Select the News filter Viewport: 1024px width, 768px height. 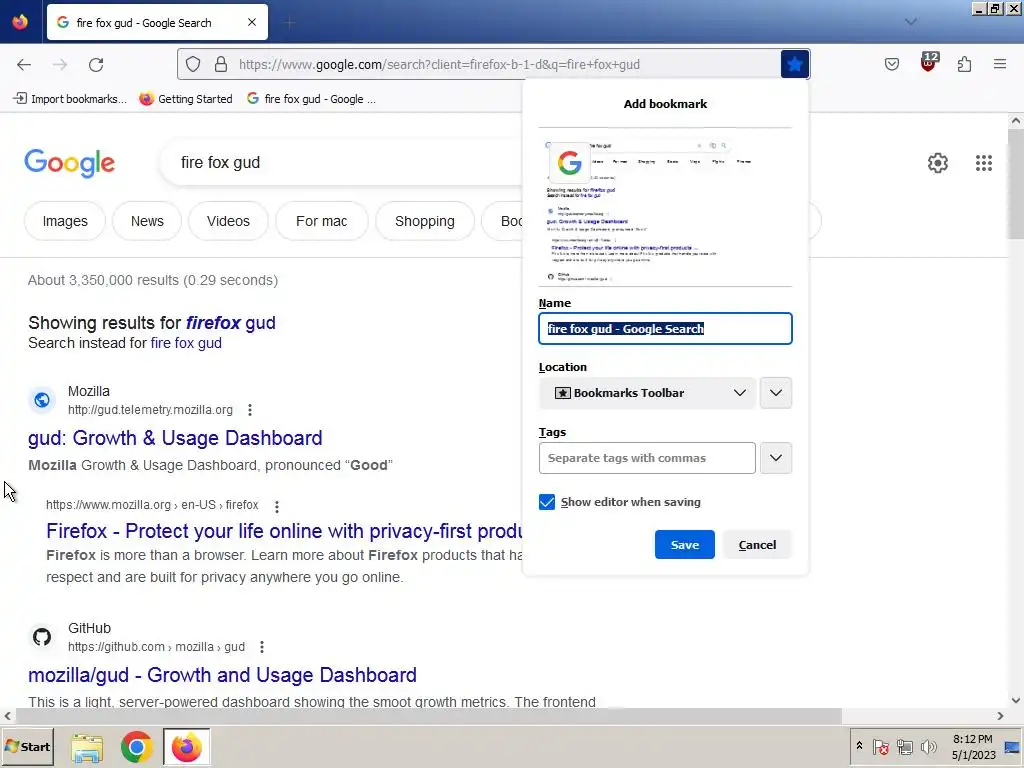(x=147, y=221)
